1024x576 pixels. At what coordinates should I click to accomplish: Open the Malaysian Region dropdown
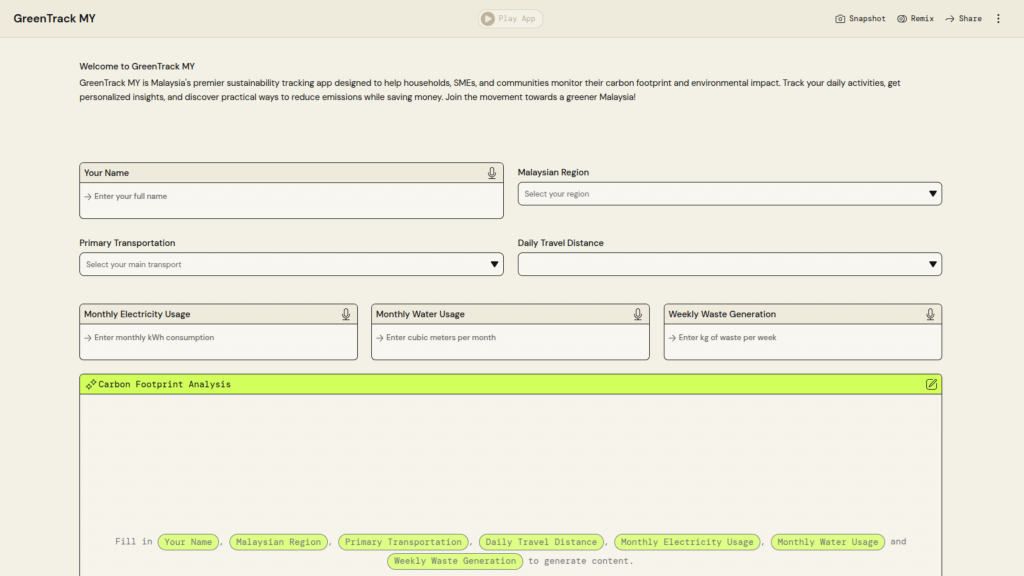coord(729,194)
